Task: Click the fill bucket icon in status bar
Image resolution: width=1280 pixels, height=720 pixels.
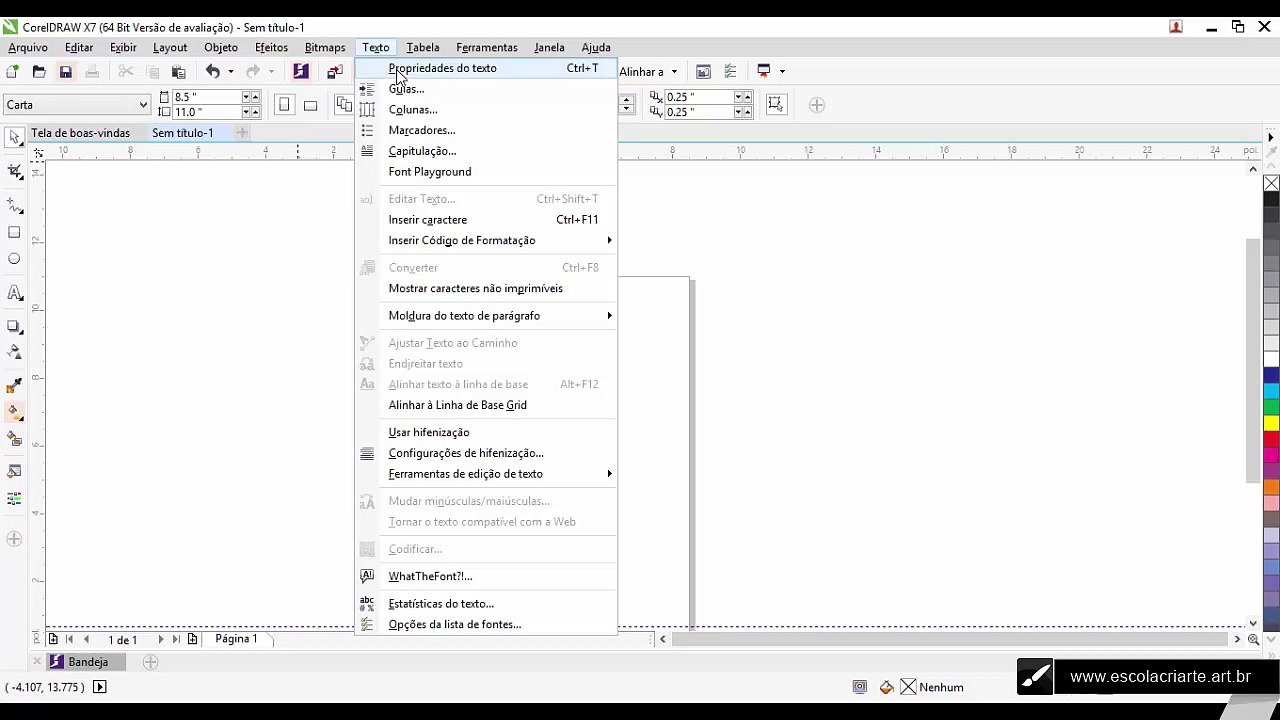Action: 886,687
